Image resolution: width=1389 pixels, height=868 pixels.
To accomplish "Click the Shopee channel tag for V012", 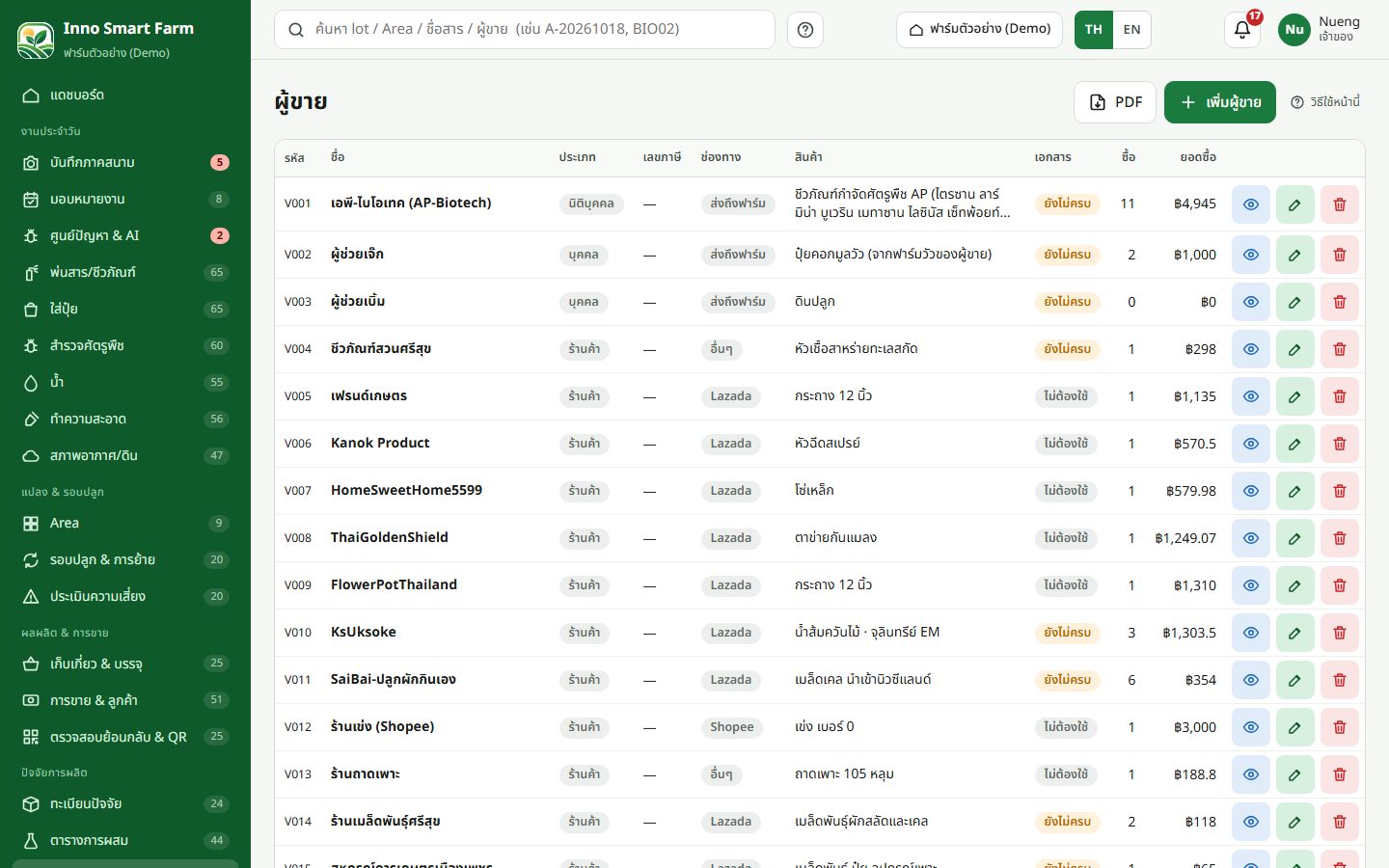I will coord(732,728).
